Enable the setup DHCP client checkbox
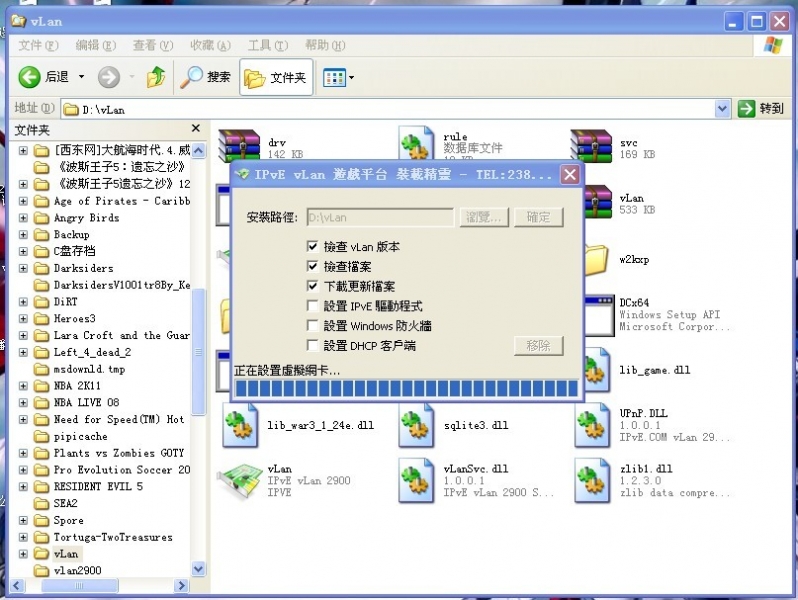Screen dimensions: 798x600 coord(312,345)
